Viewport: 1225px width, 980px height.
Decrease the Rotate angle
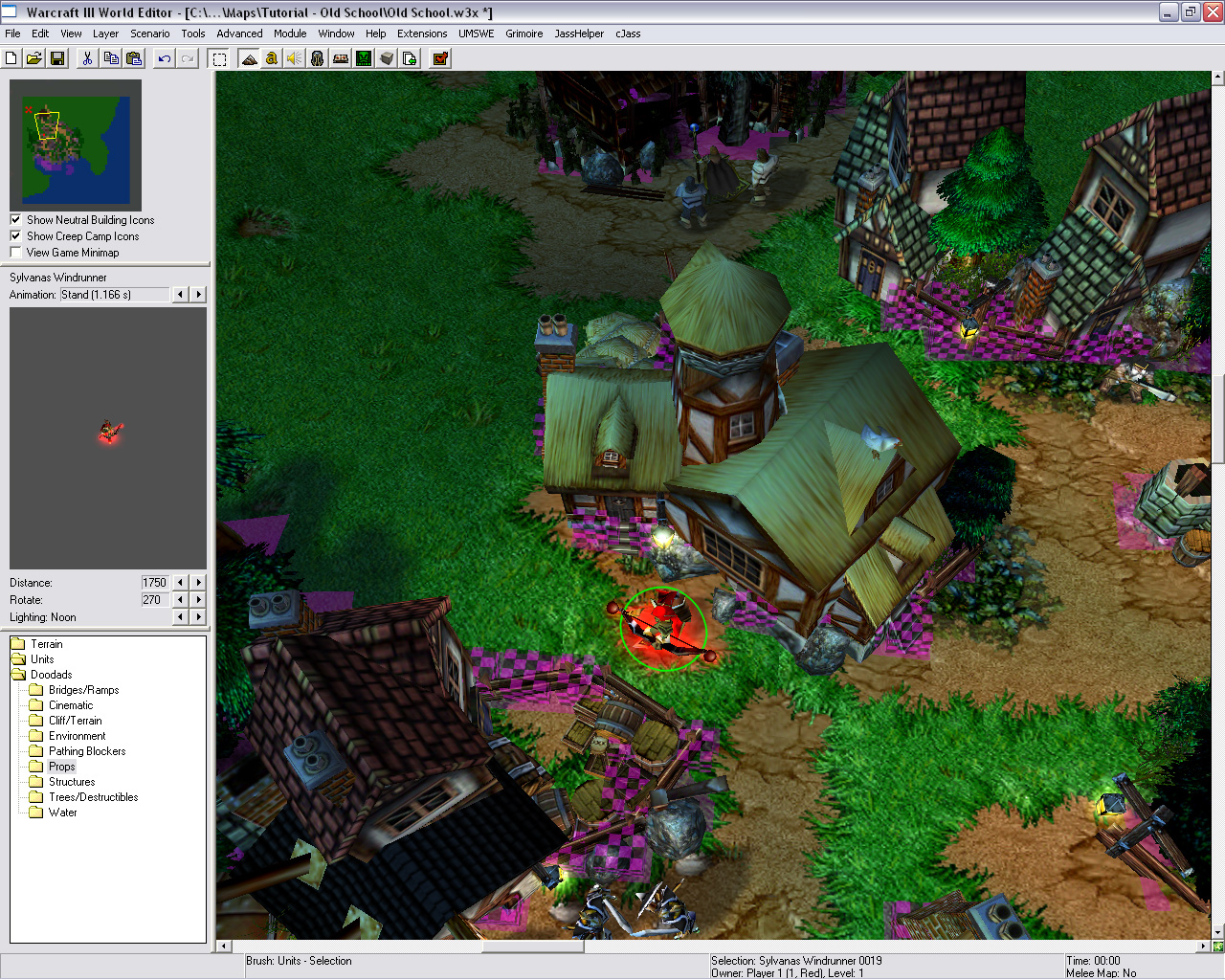click(180, 599)
